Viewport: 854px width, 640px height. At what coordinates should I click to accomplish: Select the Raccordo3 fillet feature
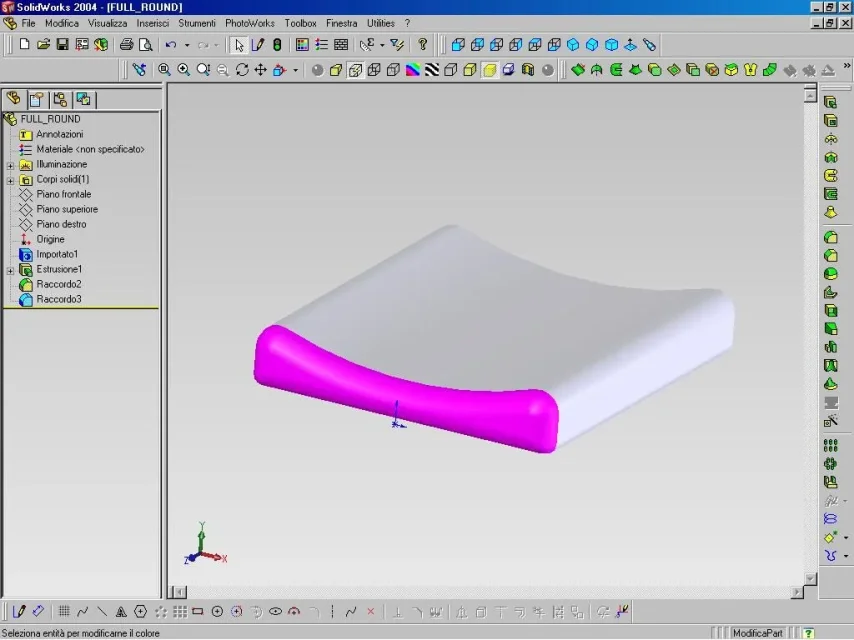pyautogui.click(x=59, y=299)
